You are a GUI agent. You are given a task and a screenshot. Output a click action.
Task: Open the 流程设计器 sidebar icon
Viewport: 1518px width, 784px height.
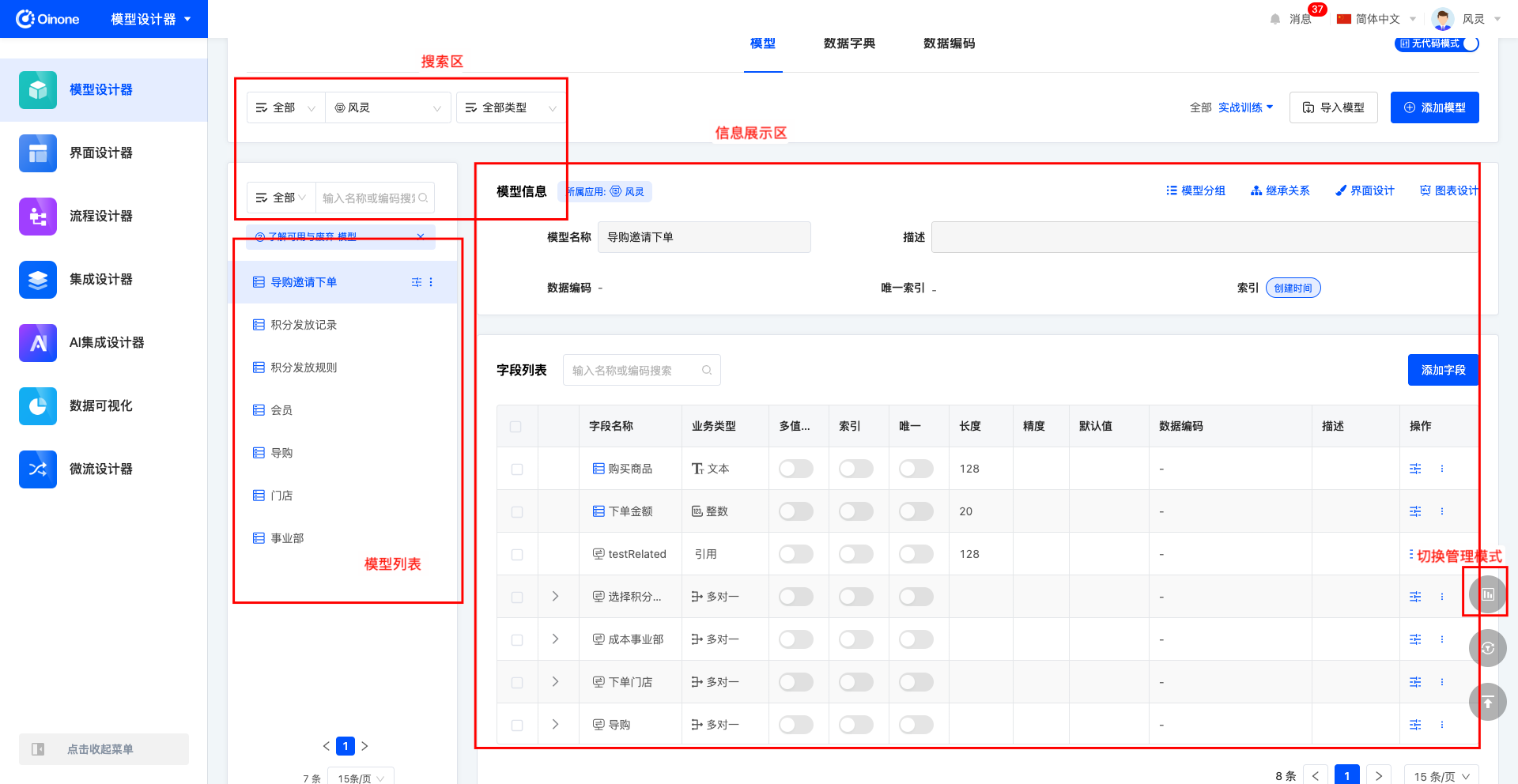click(38, 217)
